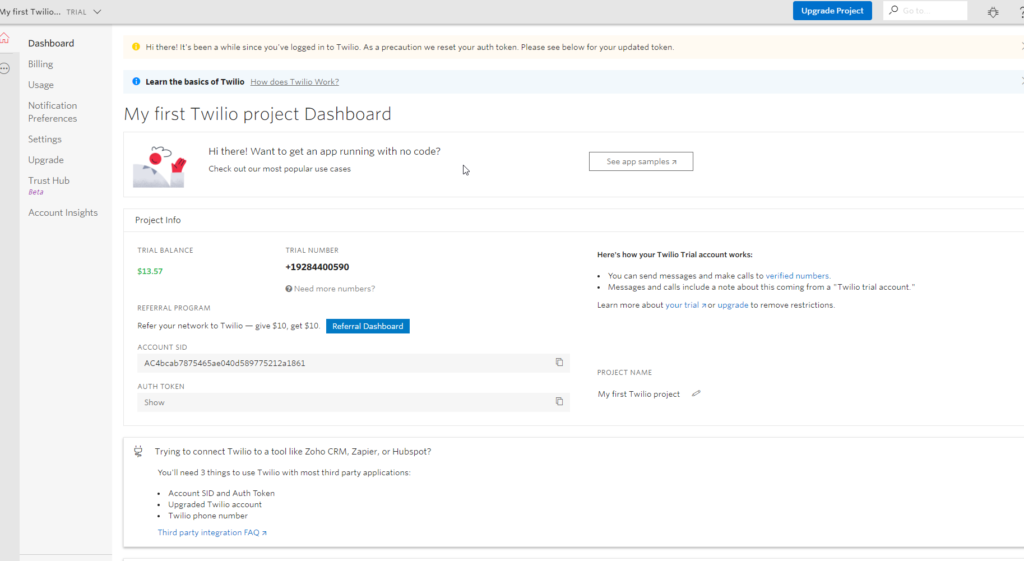Click My first Twilio project Dashboard heading

tap(257, 114)
